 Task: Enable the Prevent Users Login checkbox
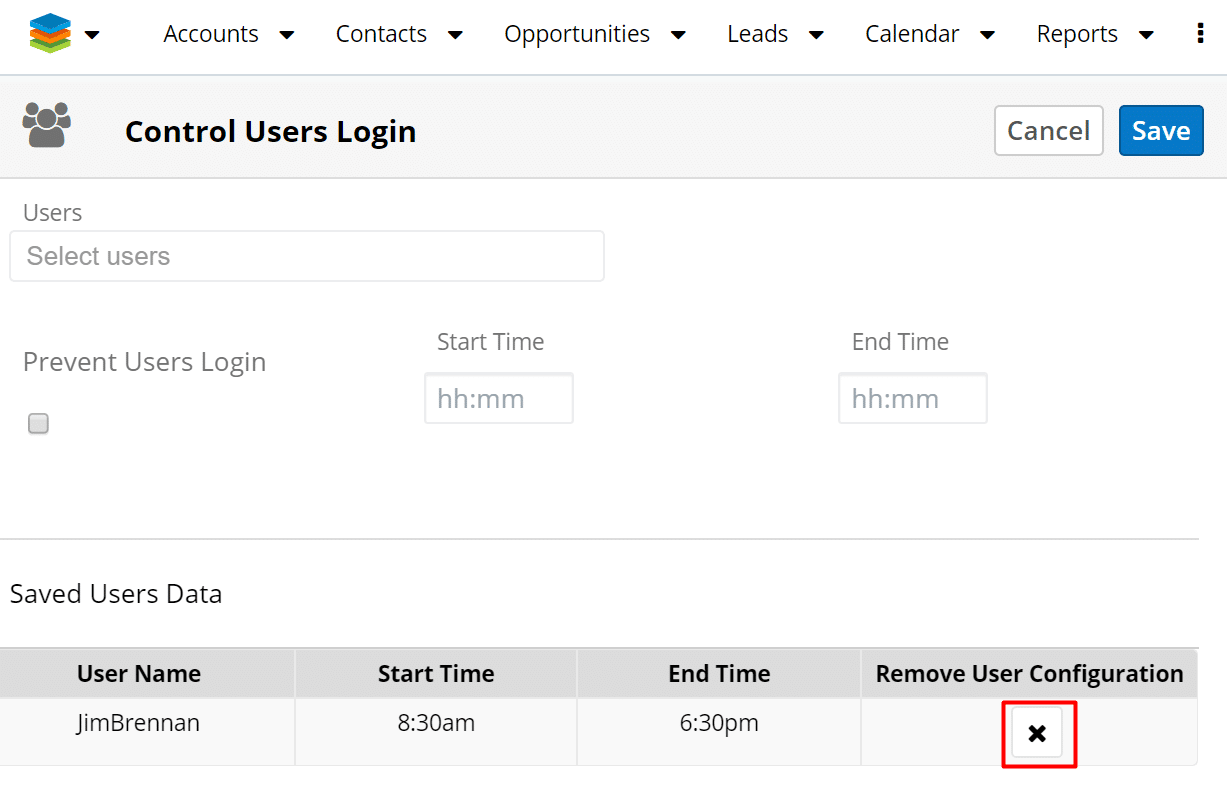[37, 423]
